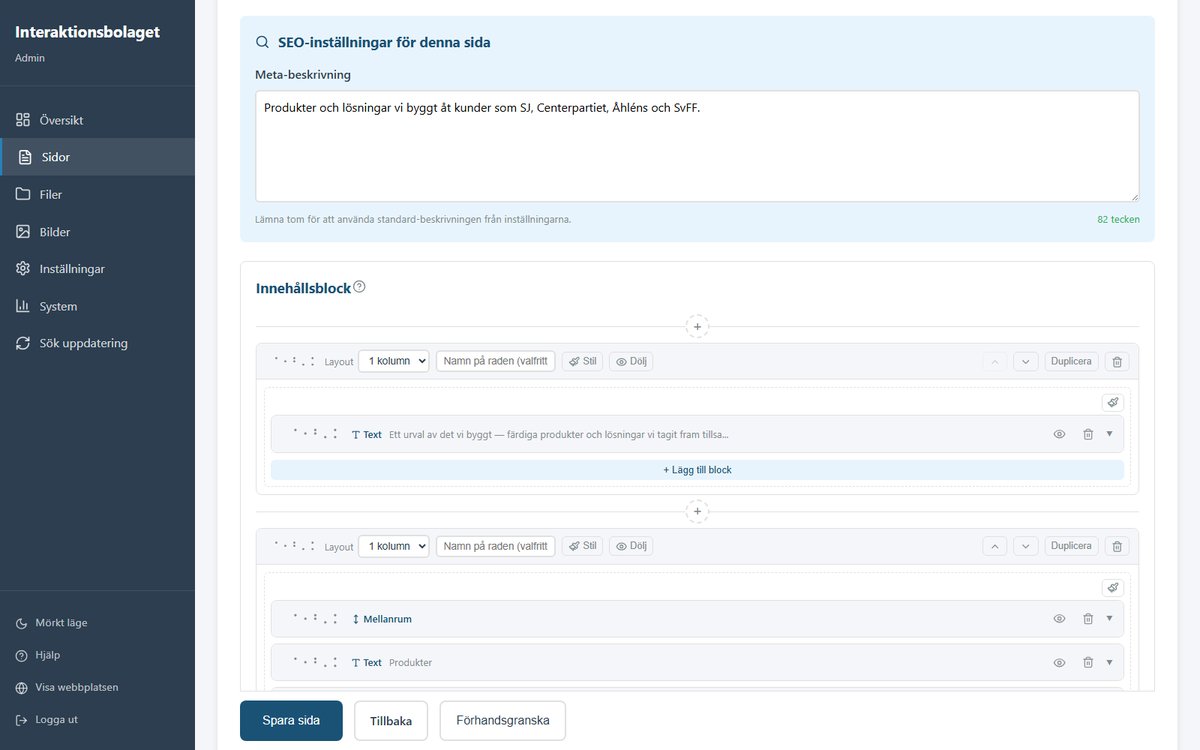The image size is (1200, 750).
Task: Click the Tillbaka button
Action: point(391,720)
